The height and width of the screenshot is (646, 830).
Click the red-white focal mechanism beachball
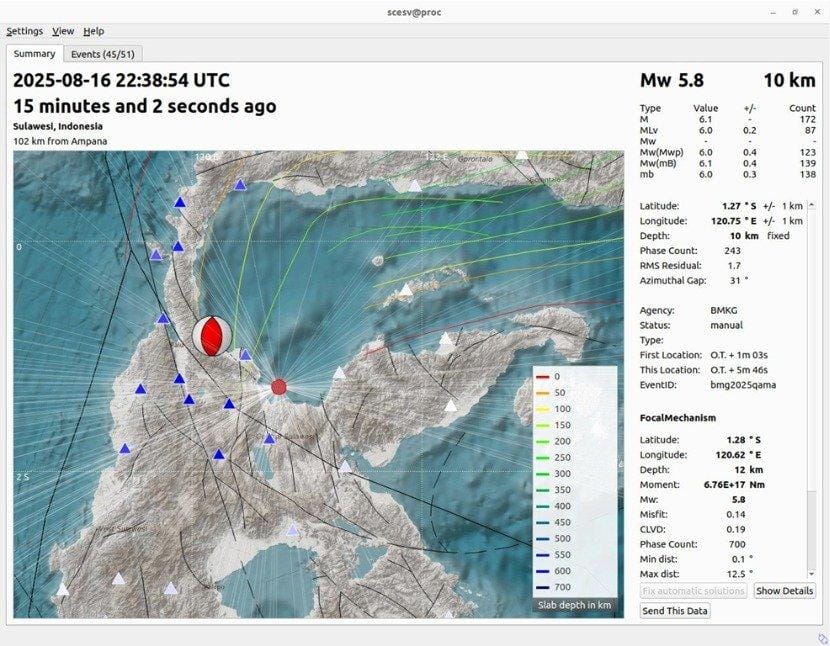click(212, 336)
